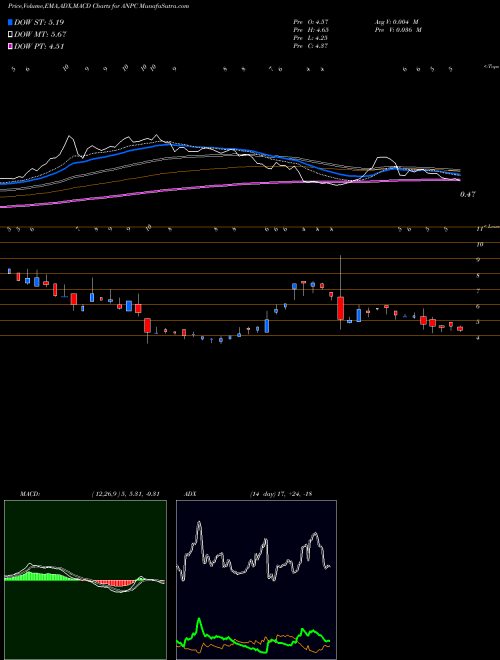Click the 'MACD:' panel label
500x660 pixels.
29,494
